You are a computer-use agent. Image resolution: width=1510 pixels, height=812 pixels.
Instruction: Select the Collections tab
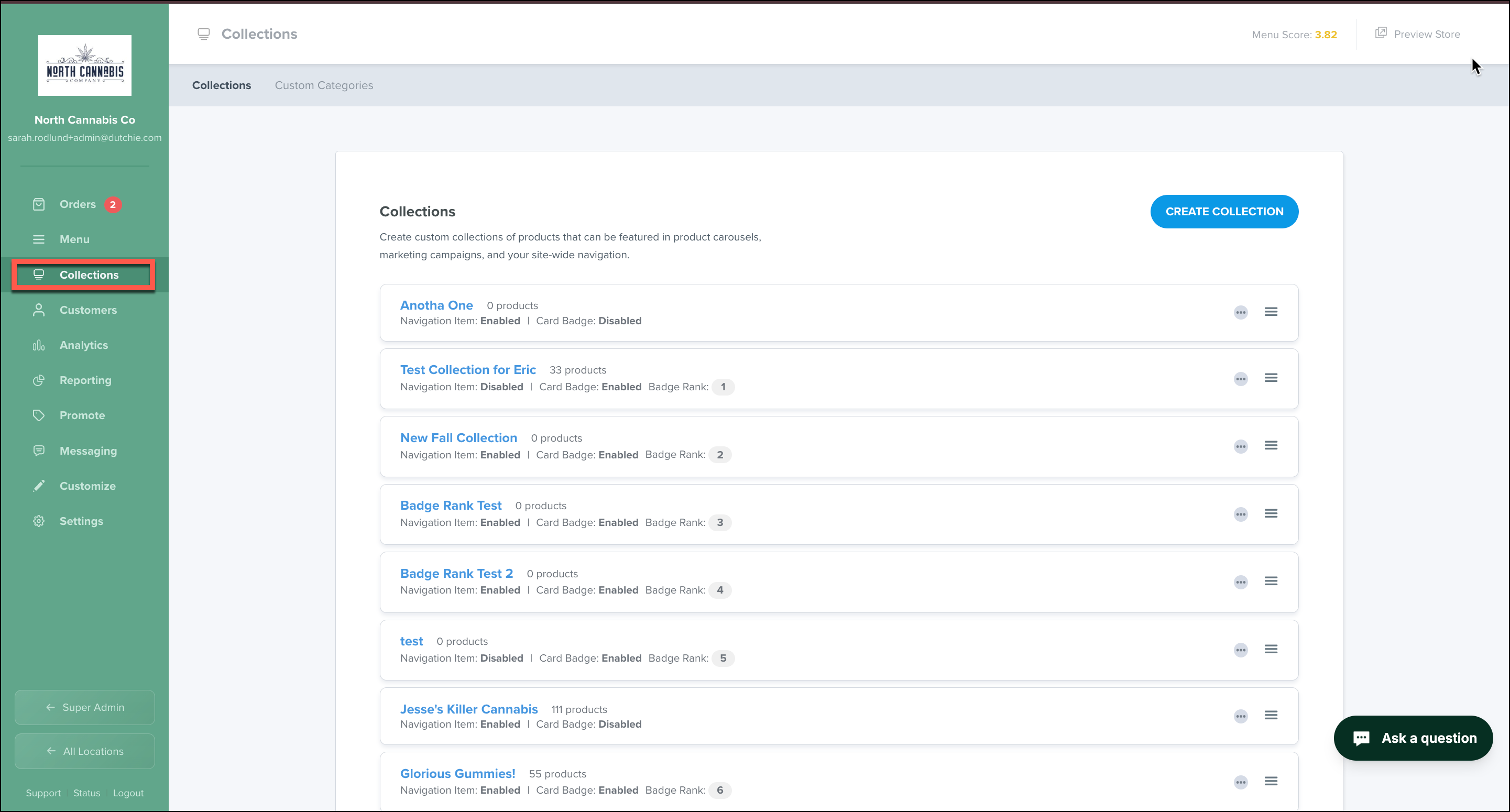[222, 85]
